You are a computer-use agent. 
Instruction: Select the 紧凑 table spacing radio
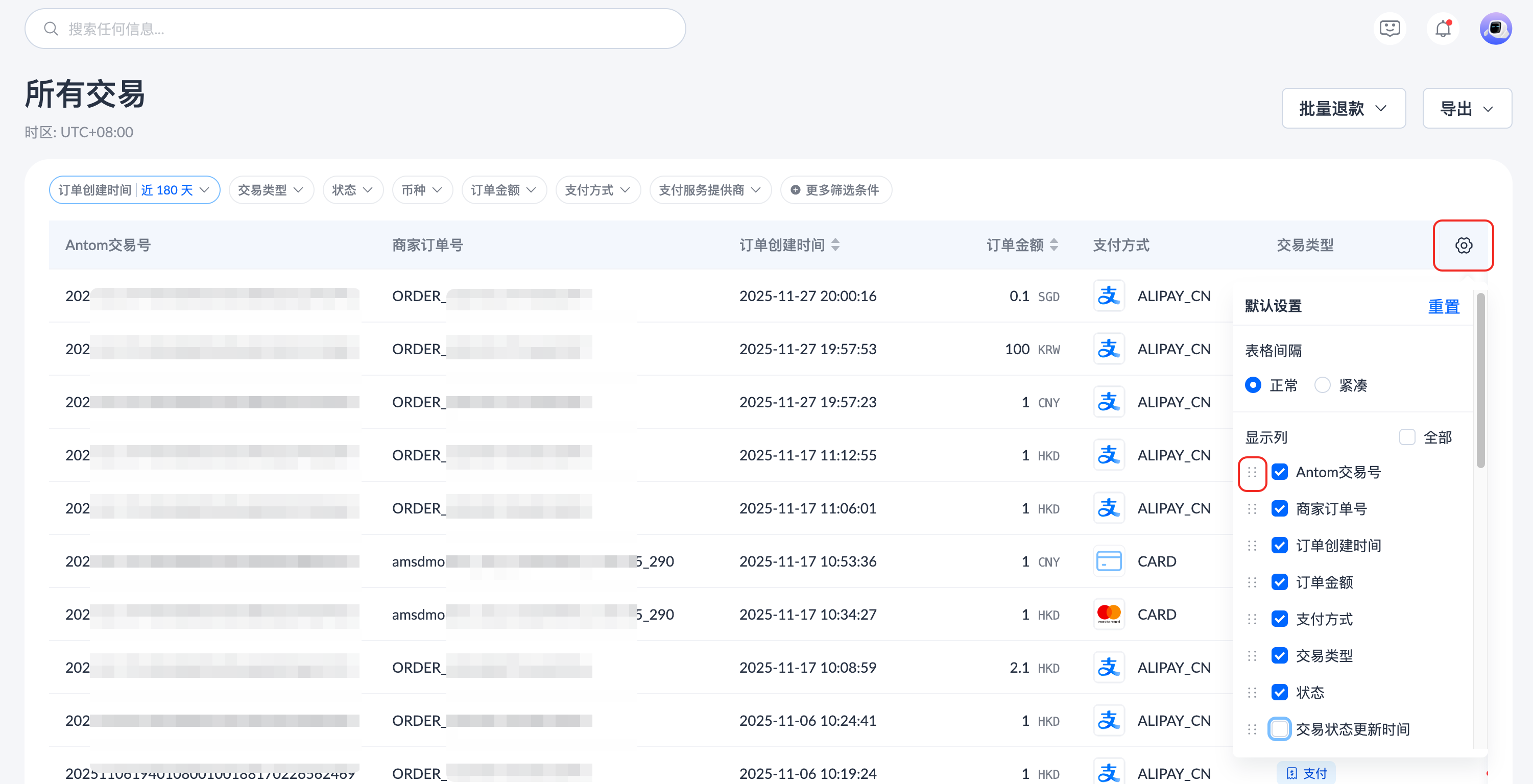(1322, 385)
